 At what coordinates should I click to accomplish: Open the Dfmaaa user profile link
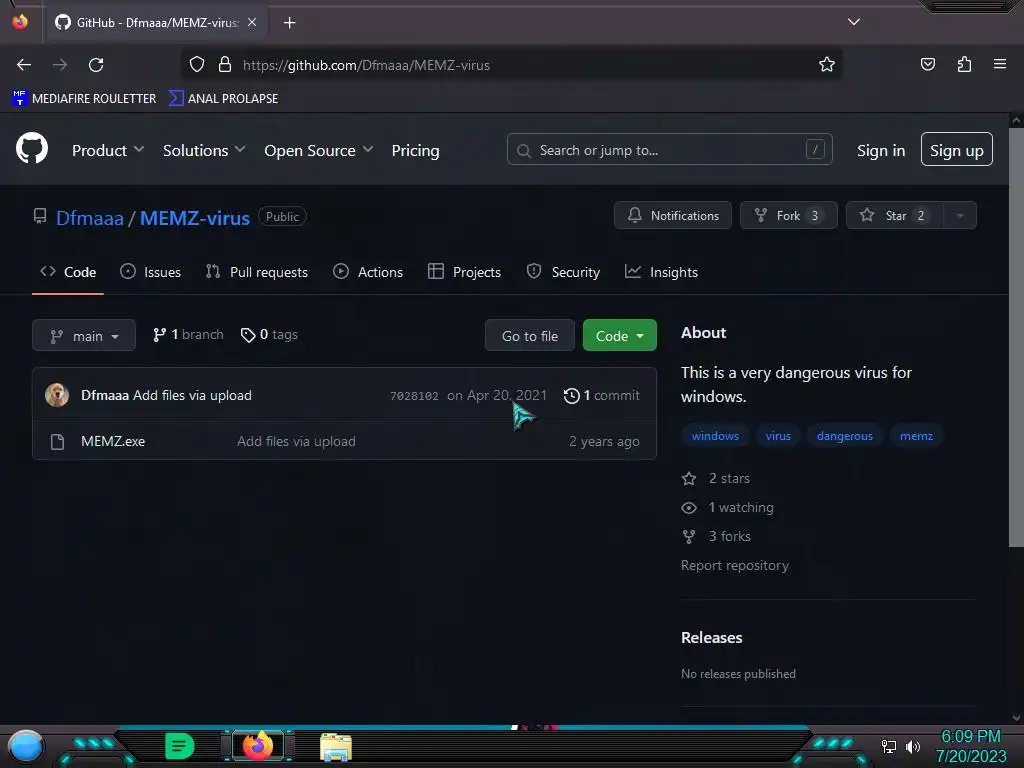point(89,217)
